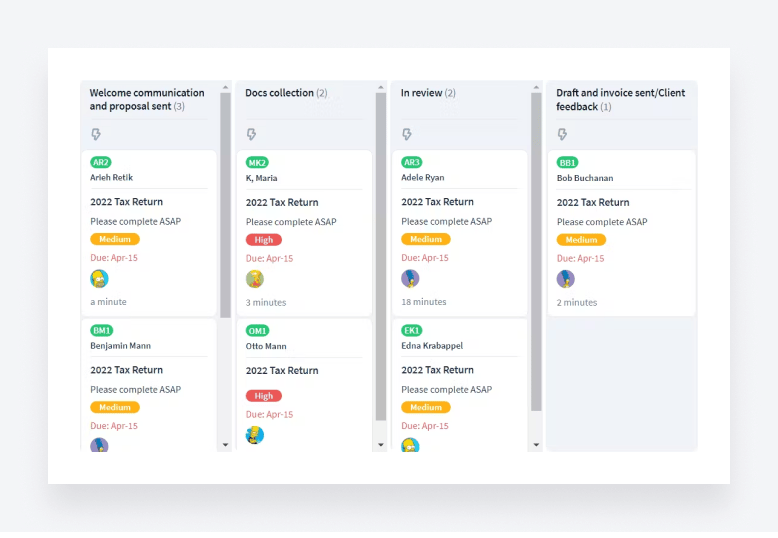Click the 'a minute' timestamp on Arieh Retik card
Viewport: 778px width, 538px height.
coord(108,302)
